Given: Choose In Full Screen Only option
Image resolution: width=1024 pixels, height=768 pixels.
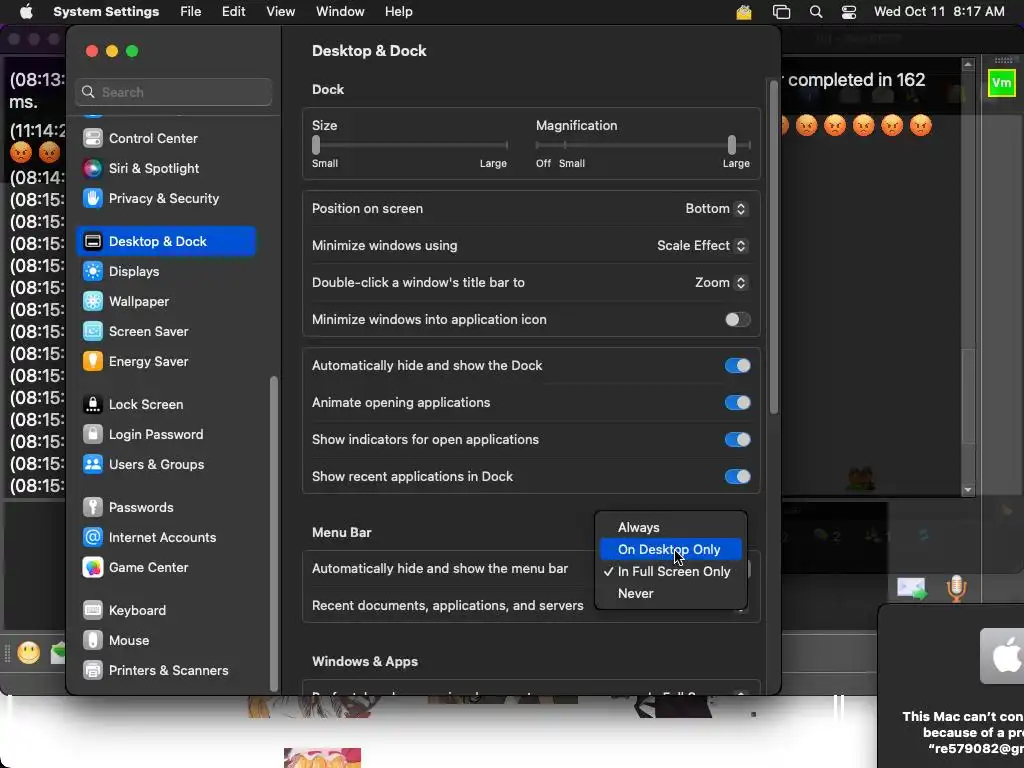Looking at the screenshot, I should 671,571.
